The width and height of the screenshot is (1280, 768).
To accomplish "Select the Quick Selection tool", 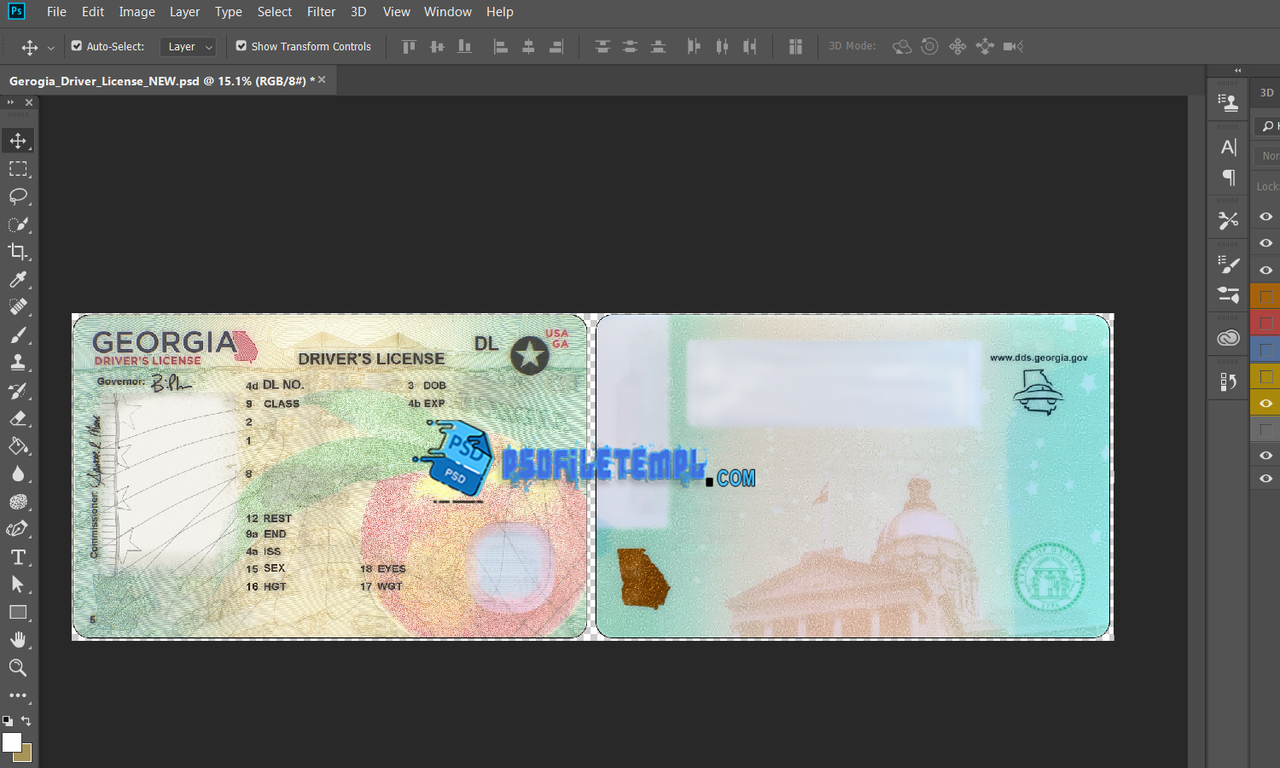I will point(18,224).
